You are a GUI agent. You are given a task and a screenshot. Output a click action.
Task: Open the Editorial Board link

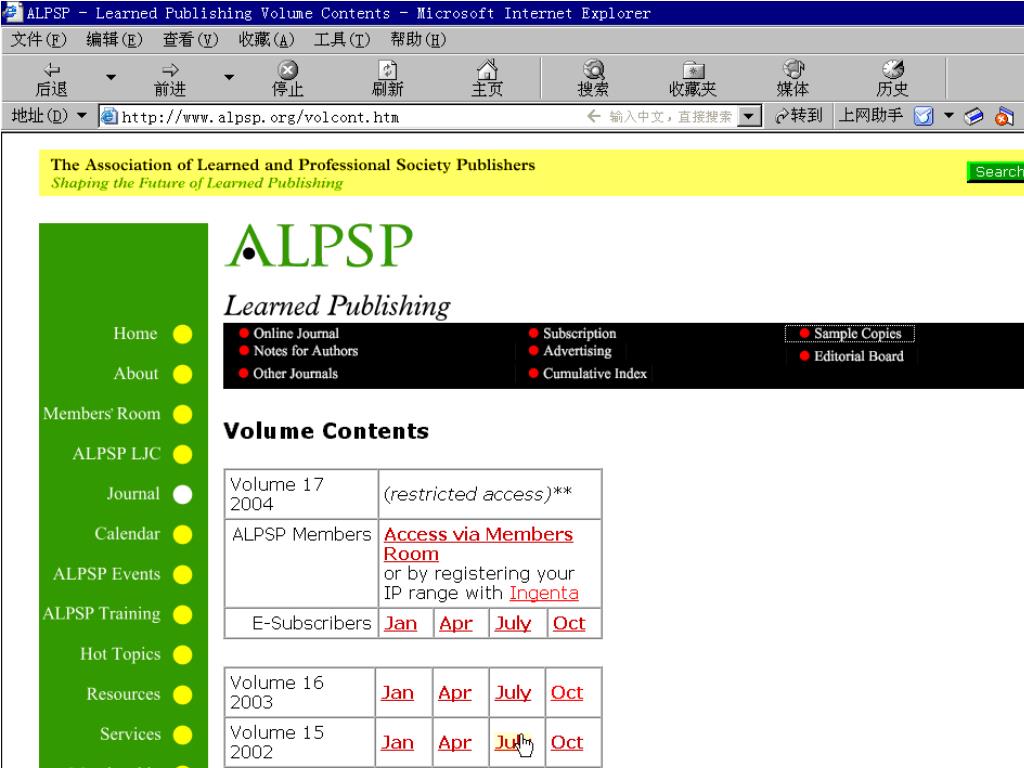pos(859,356)
